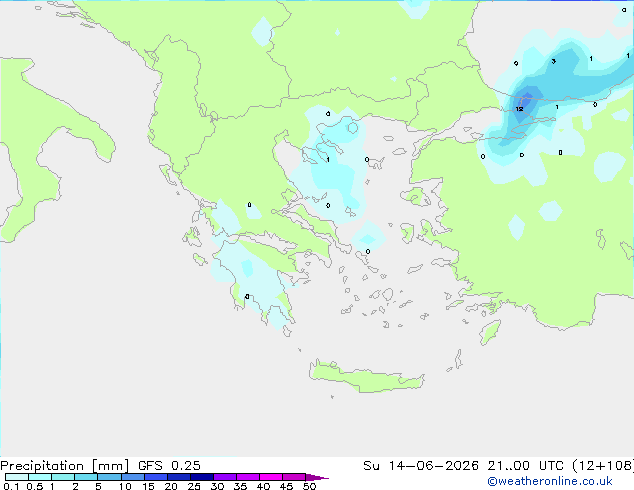Open the weatheronline.co.uk link
This screenshot has width=634, height=490.
point(550,481)
